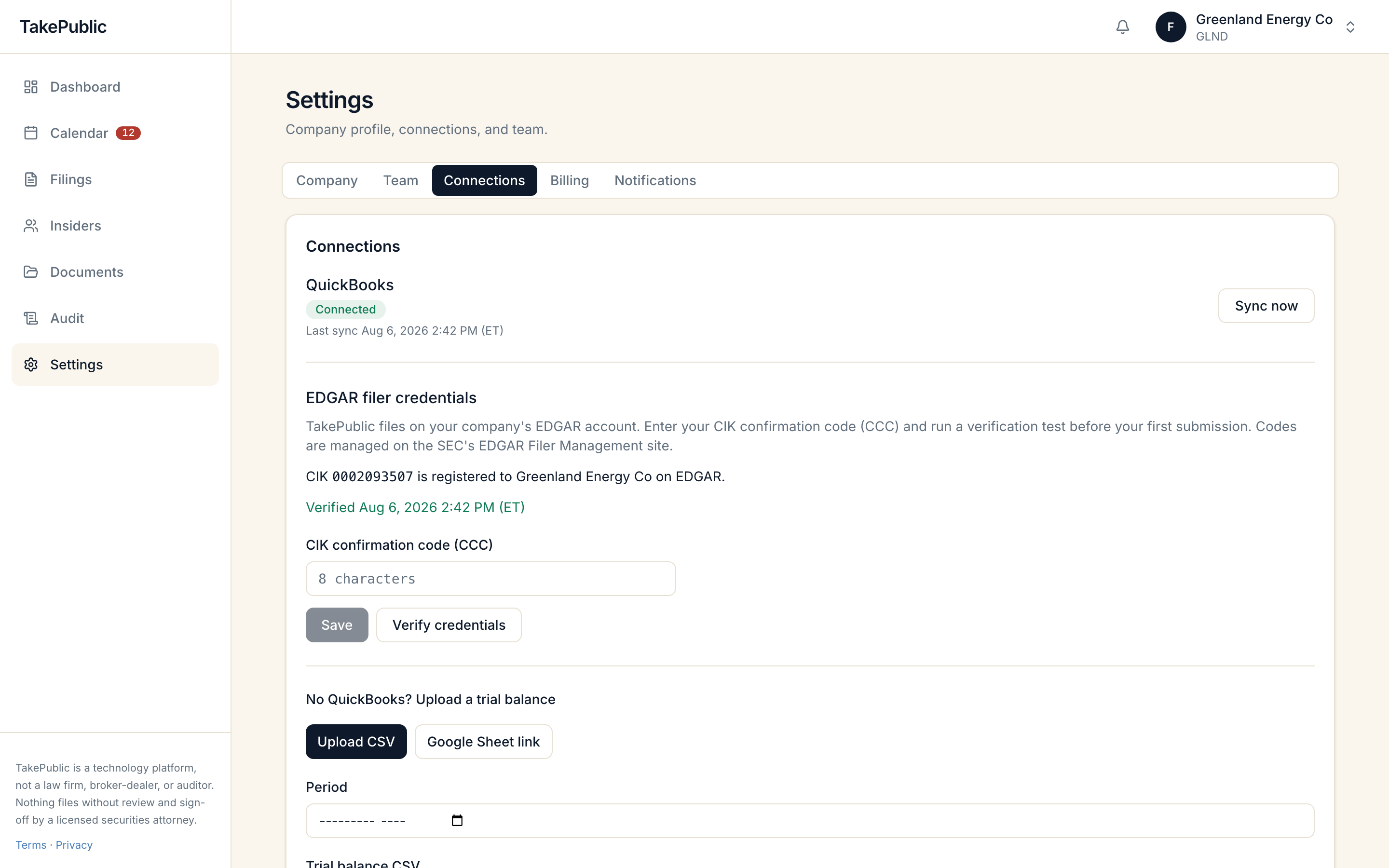Screen dimensions: 1389x868
Task: Click the Settings gear icon
Action: [31, 365]
